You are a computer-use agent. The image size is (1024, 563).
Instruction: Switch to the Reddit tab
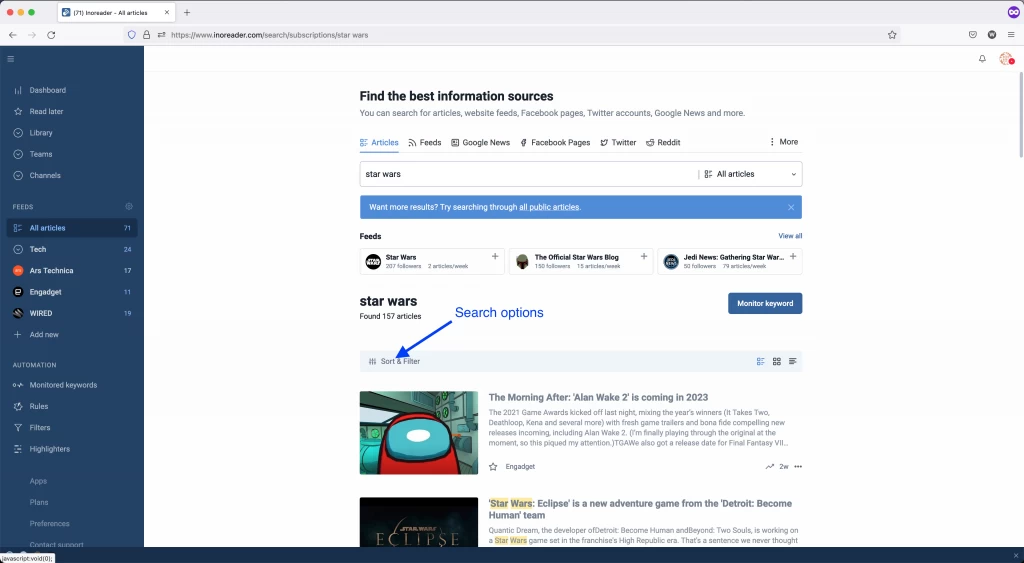click(x=663, y=142)
